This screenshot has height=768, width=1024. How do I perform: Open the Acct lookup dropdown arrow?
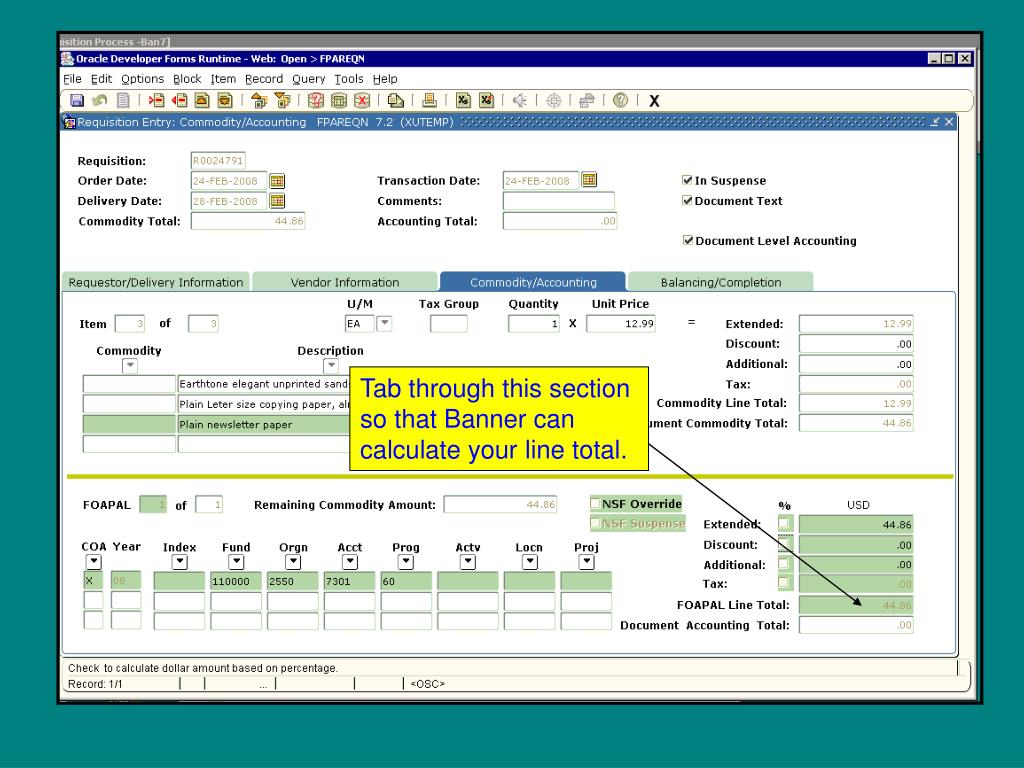350,562
